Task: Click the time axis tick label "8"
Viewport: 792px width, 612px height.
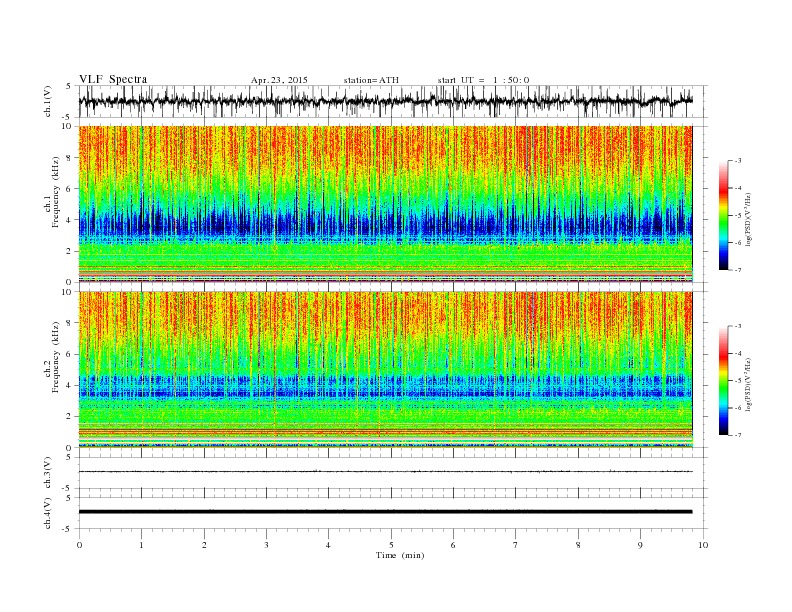Action: 578,545
